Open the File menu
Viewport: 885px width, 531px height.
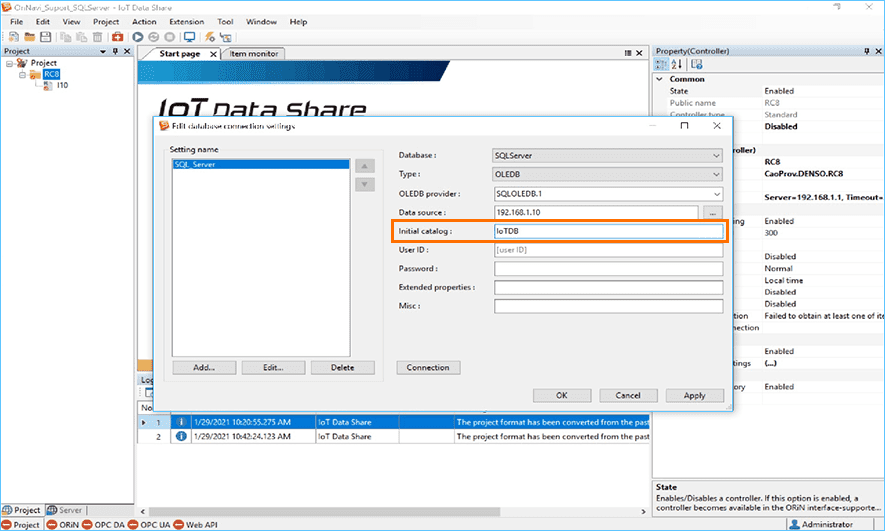click(17, 21)
